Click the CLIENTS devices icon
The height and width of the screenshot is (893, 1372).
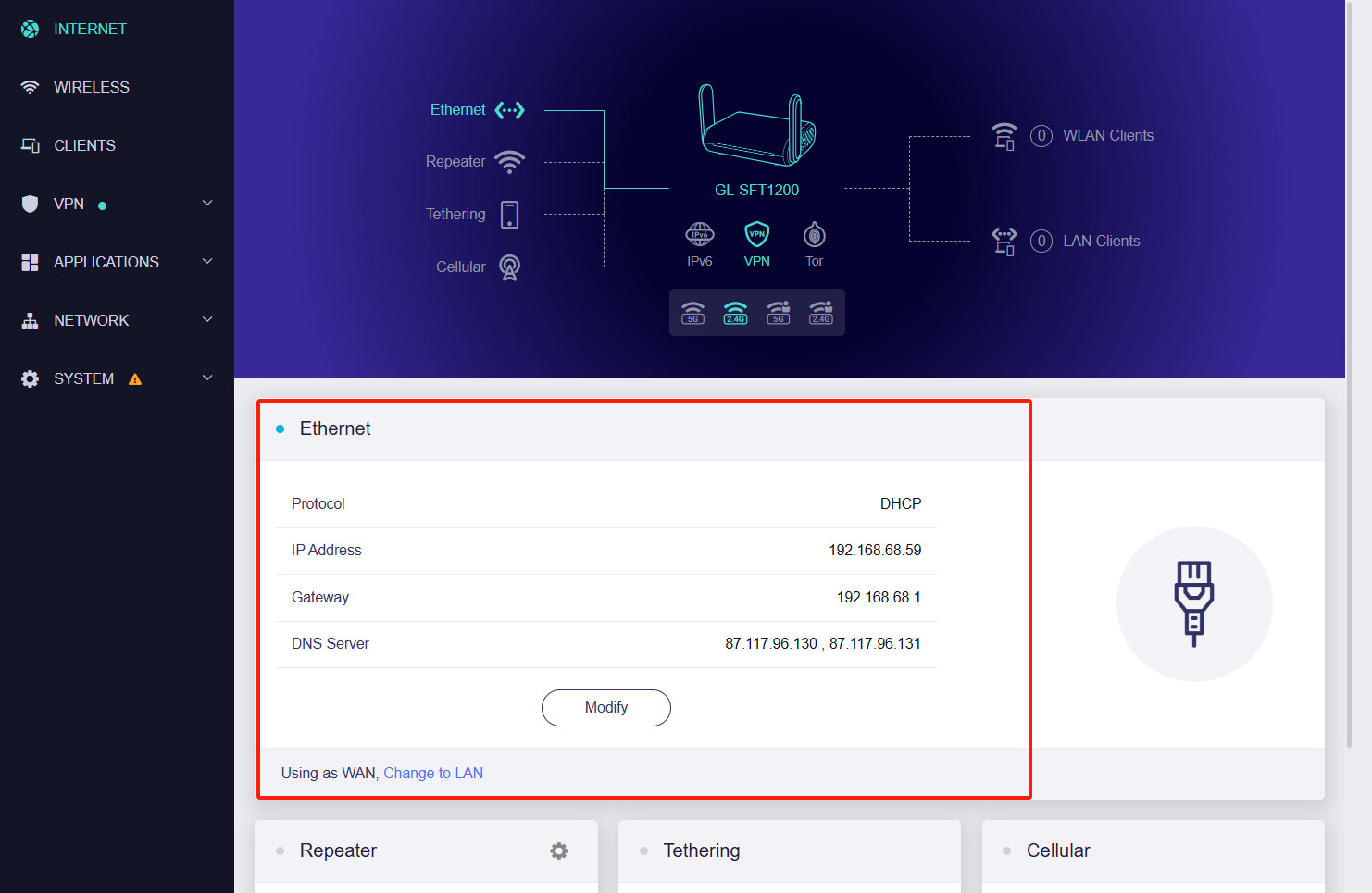click(30, 145)
